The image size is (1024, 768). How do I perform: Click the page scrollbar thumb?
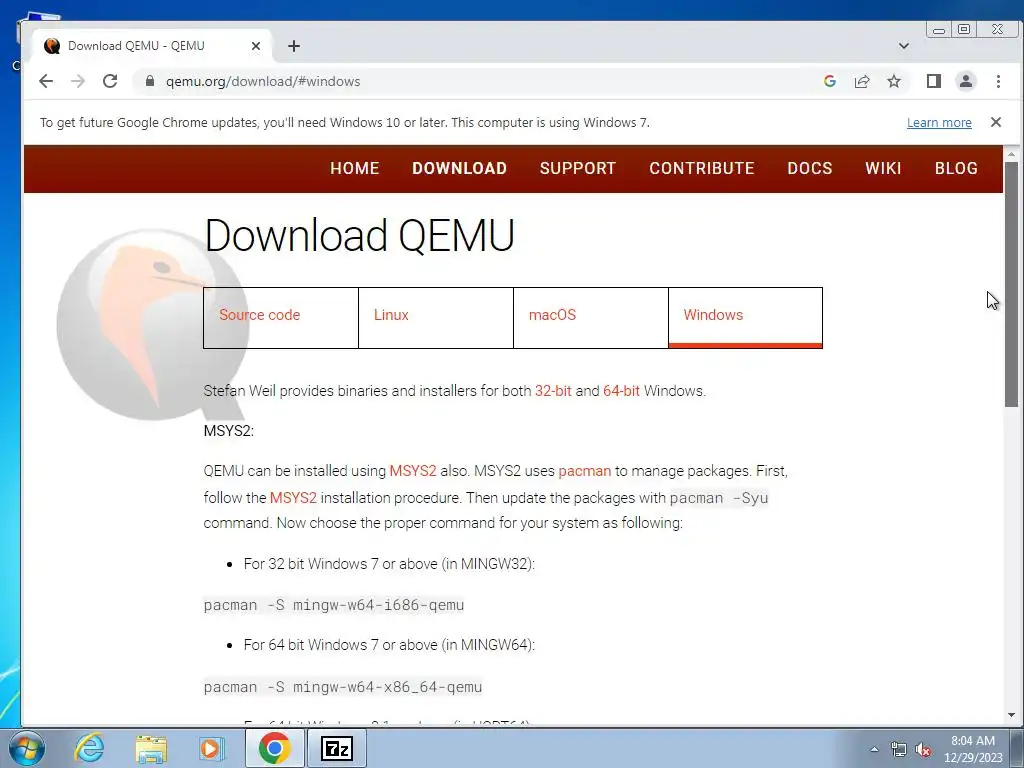click(x=1012, y=284)
